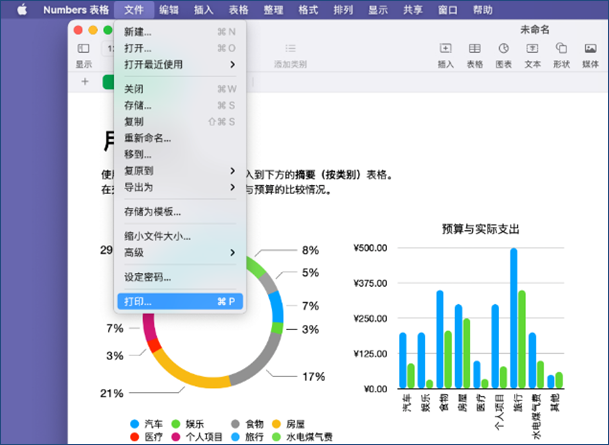Click the 房屋 legend yellow dot
609x445 pixels.
pyautogui.click(x=276, y=424)
